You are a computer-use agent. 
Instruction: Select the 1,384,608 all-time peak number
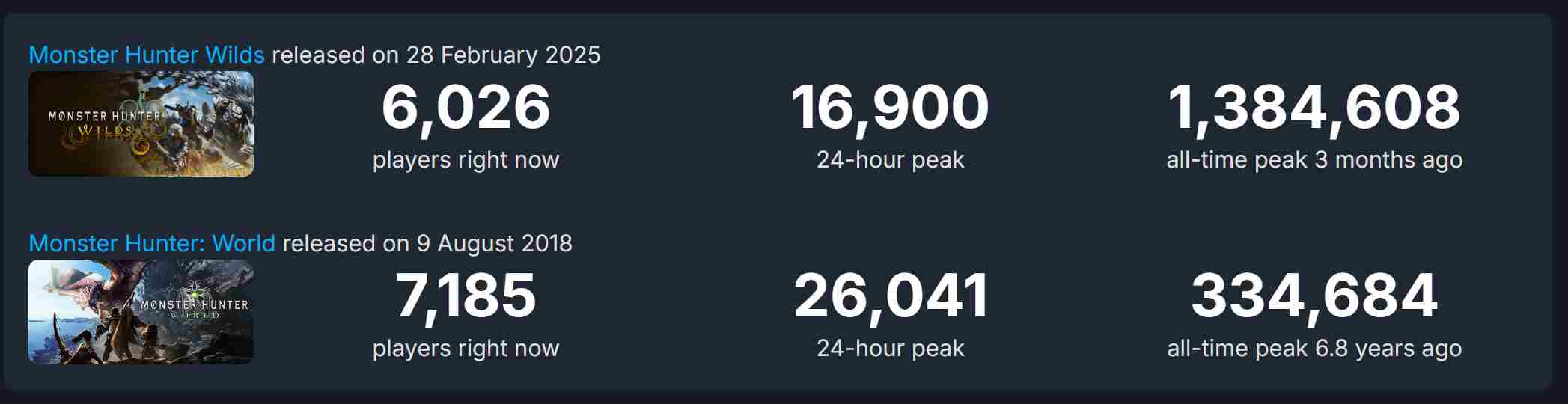tap(1314, 107)
